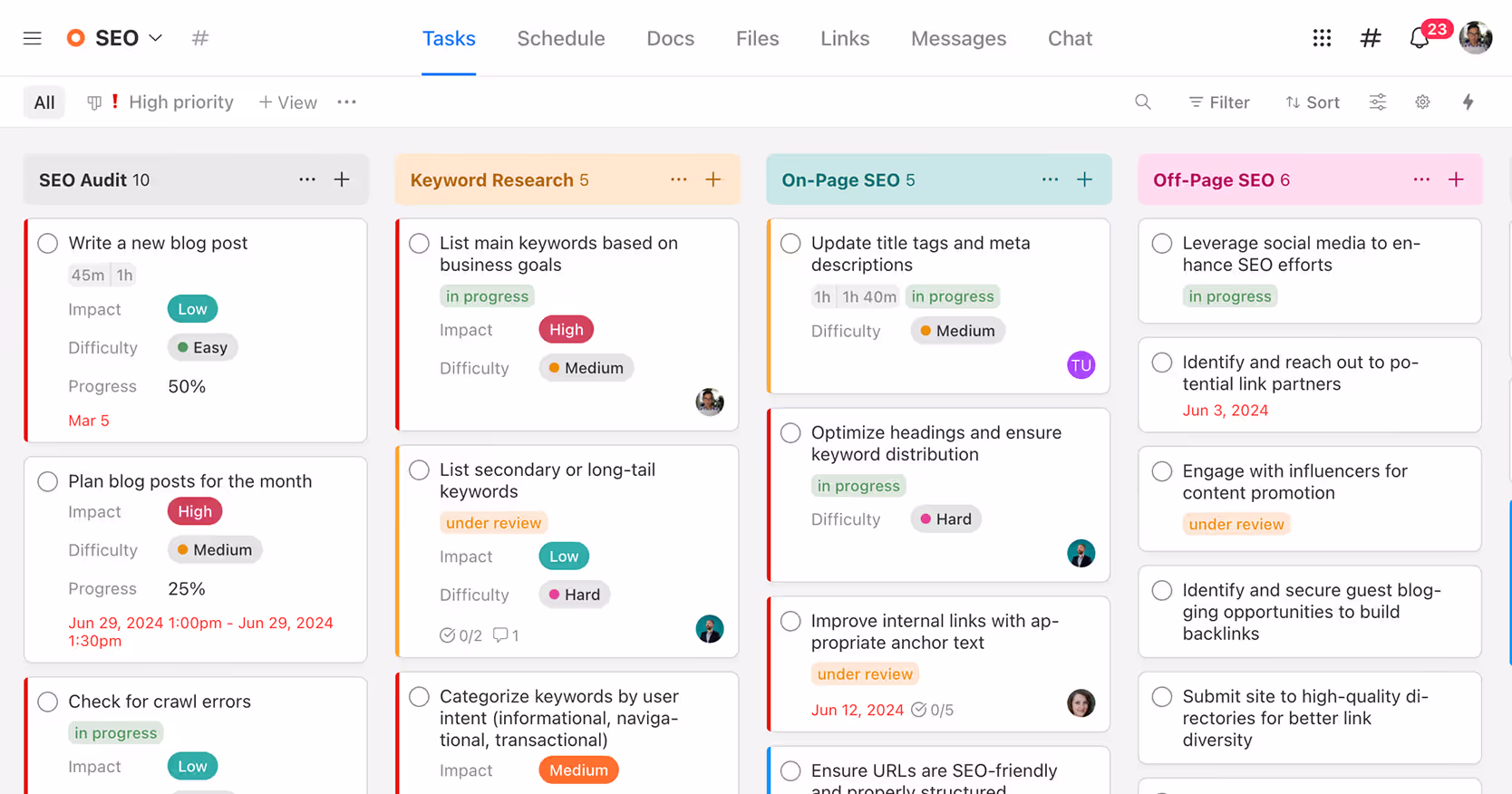The image size is (1512, 794).
Task: Open the user profile avatar
Action: tap(1475, 38)
